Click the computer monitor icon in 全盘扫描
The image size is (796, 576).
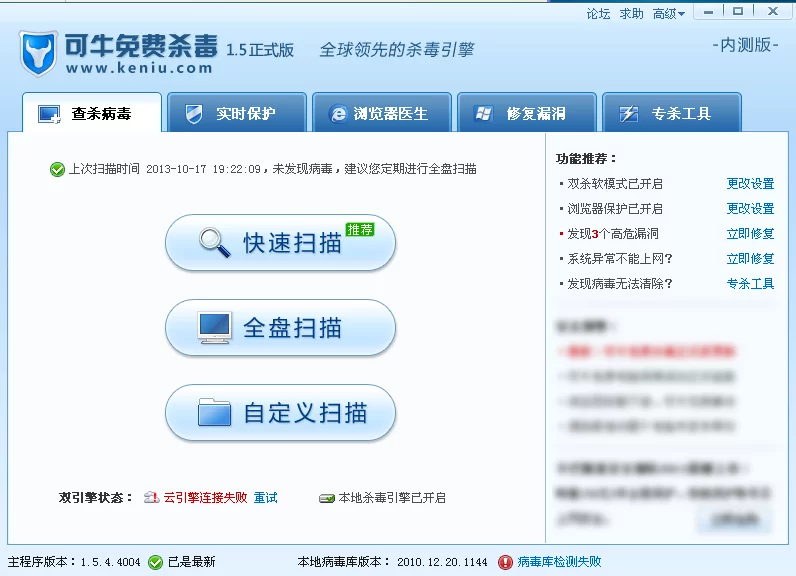[x=214, y=328]
